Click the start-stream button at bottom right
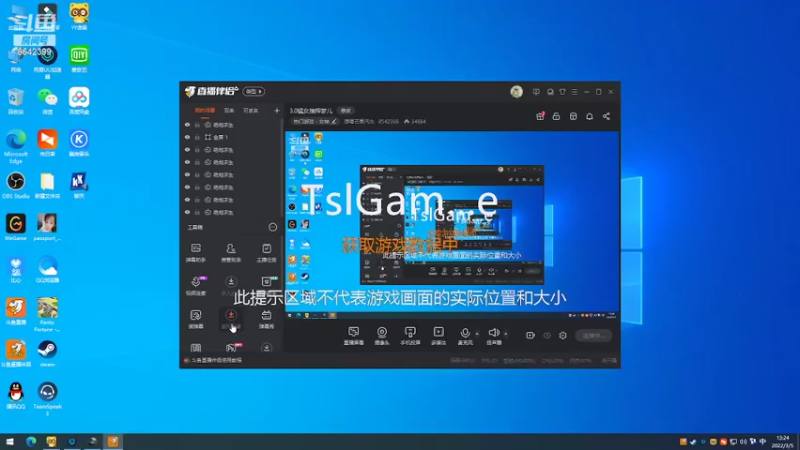The height and width of the screenshot is (450, 800). (594, 335)
